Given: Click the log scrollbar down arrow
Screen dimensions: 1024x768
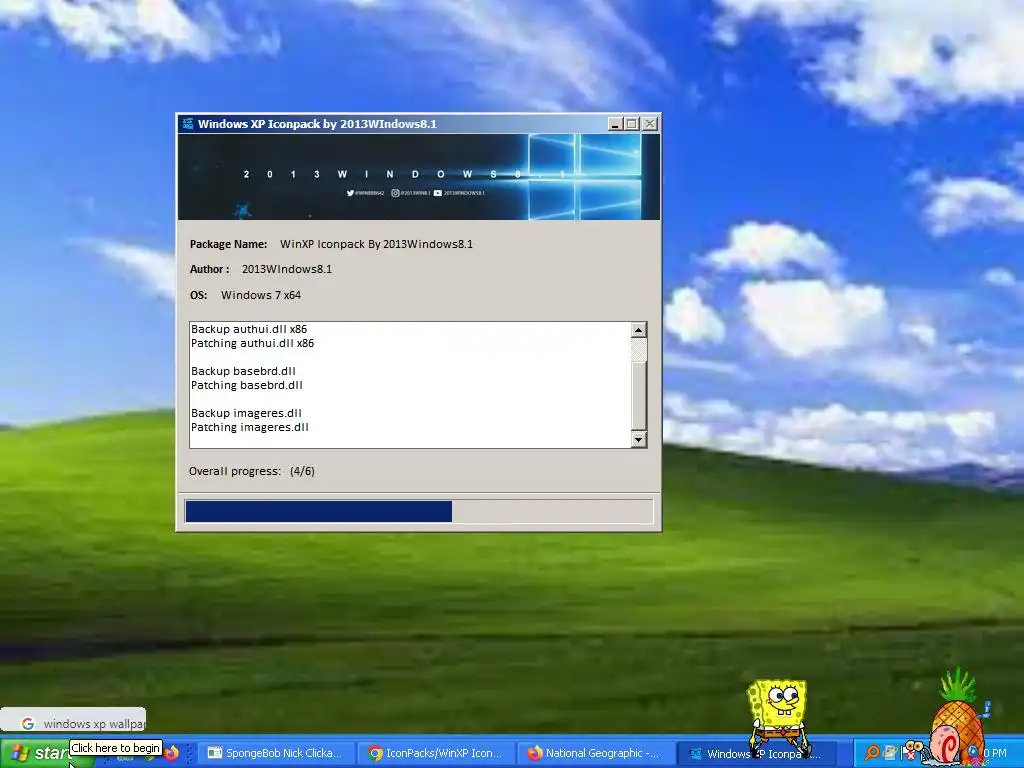Looking at the screenshot, I should [639, 439].
